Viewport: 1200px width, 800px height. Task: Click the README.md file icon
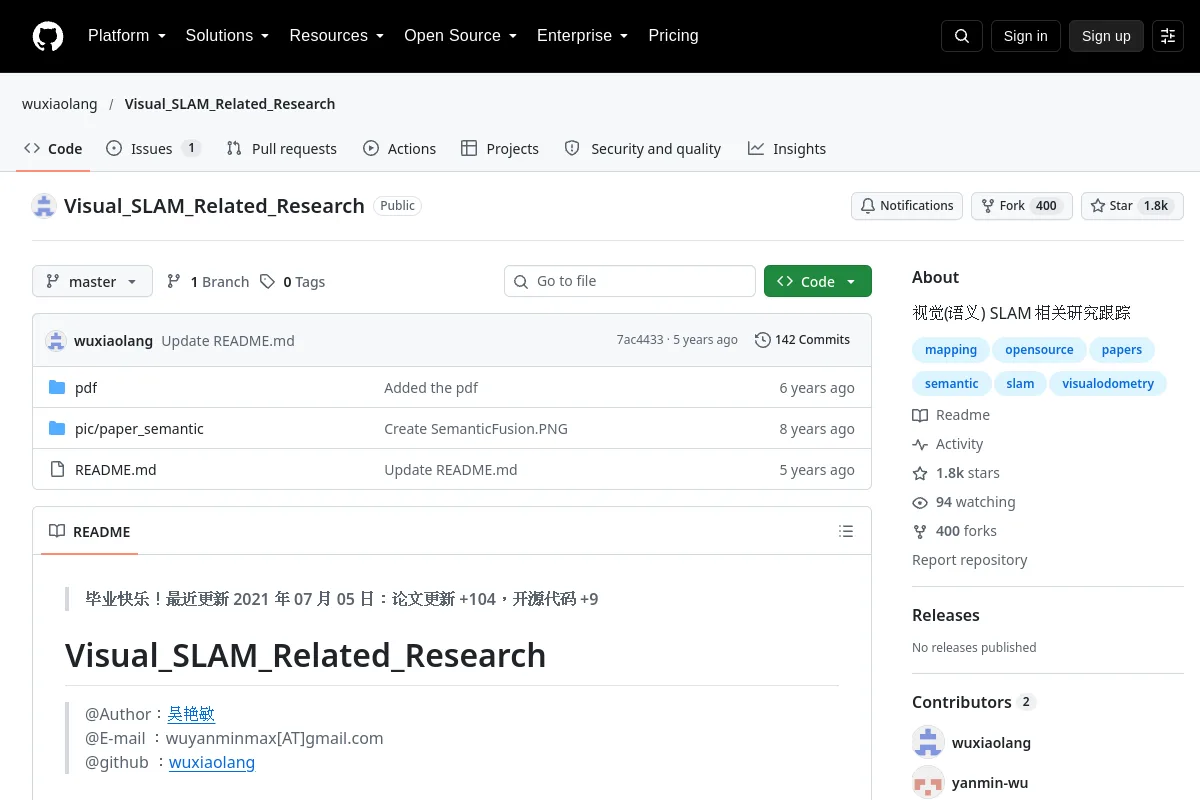click(57, 470)
